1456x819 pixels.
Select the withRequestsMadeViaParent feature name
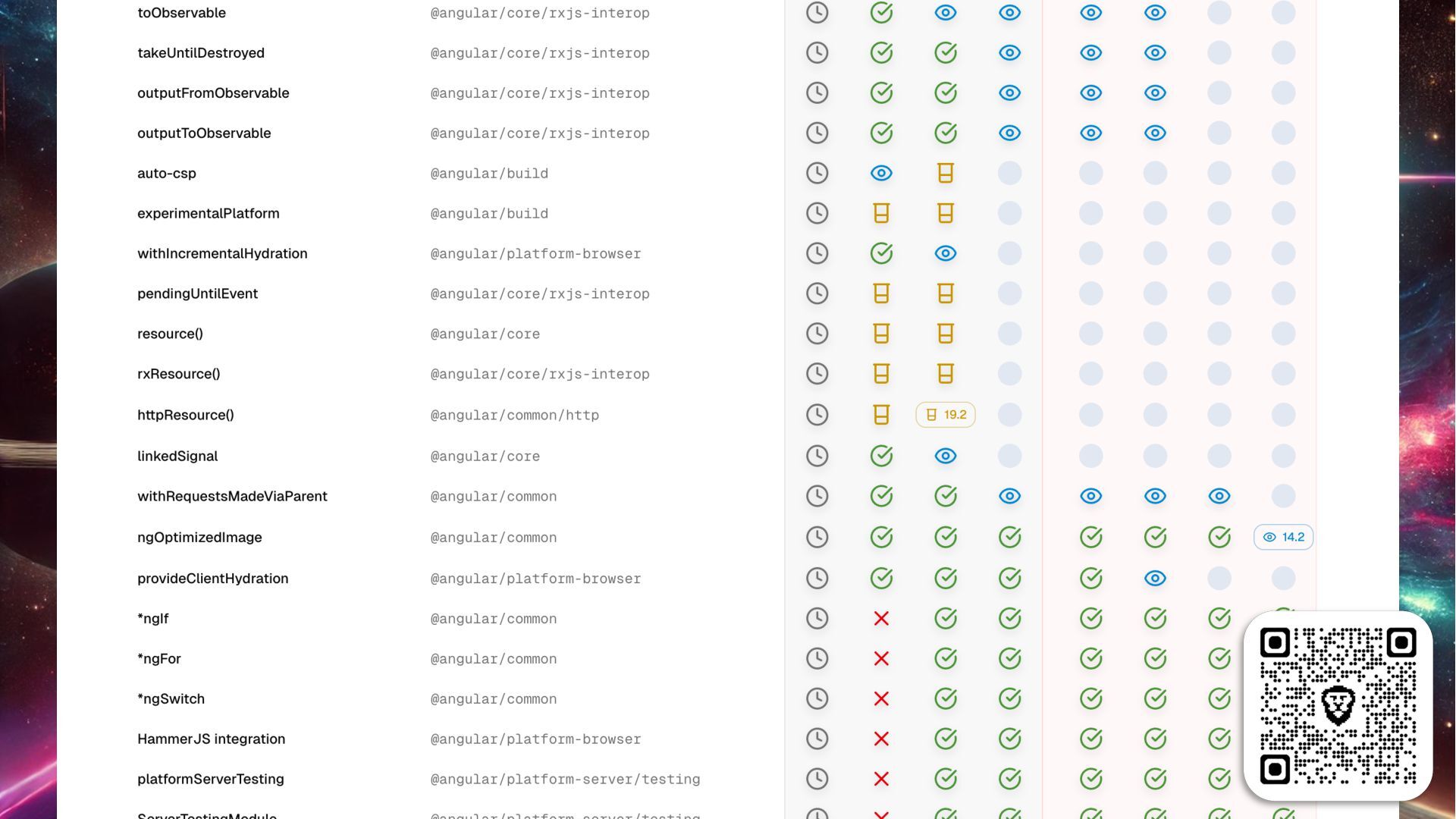pyautogui.click(x=232, y=497)
